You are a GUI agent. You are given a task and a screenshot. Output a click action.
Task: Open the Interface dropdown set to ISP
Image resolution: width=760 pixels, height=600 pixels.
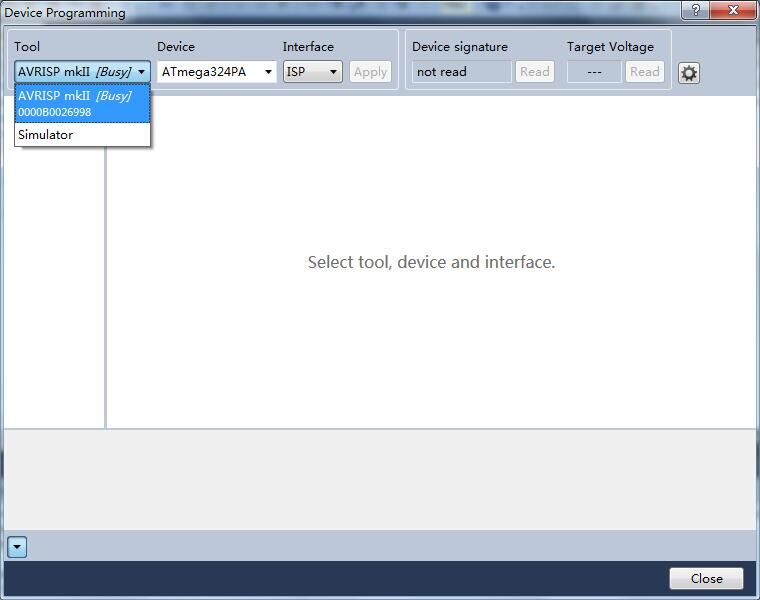pyautogui.click(x=313, y=72)
